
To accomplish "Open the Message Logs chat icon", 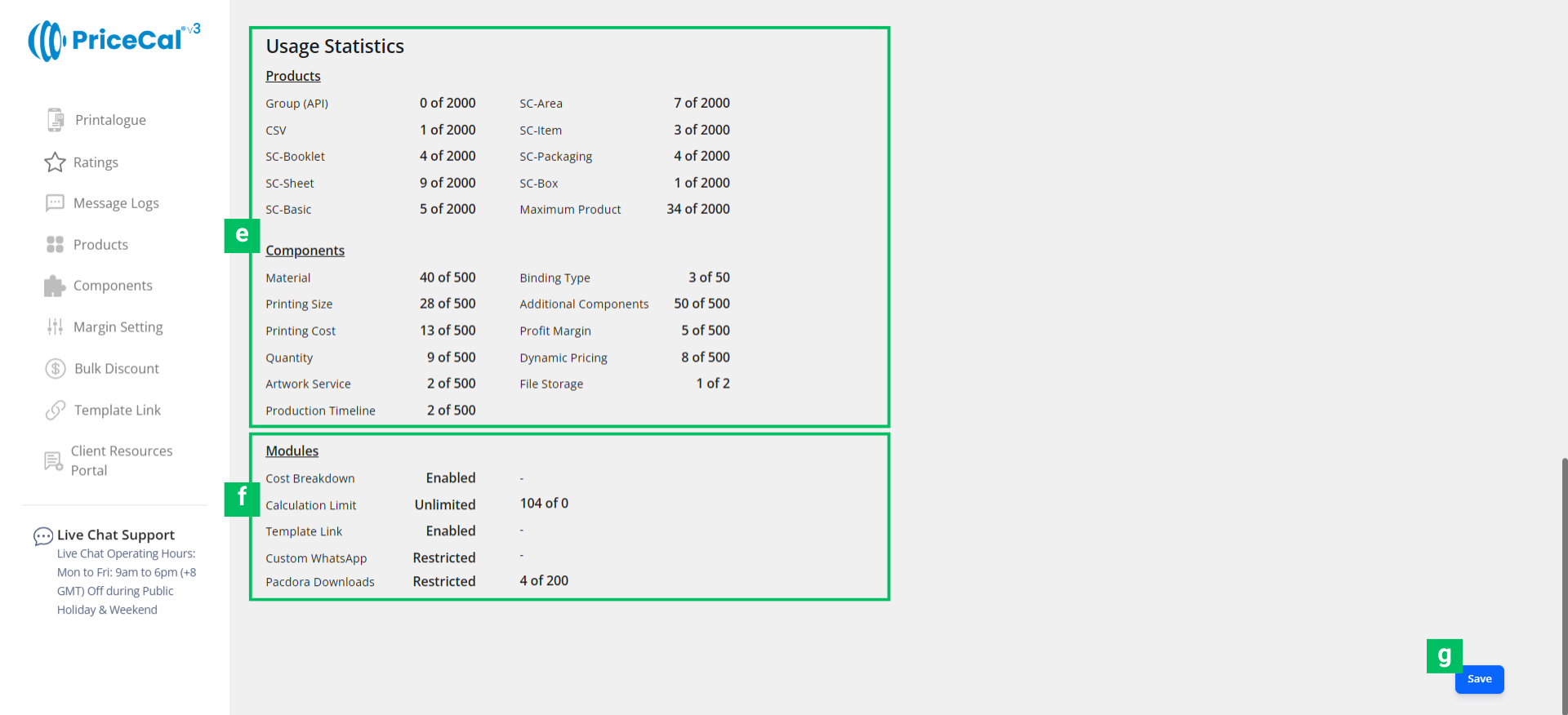I will pyautogui.click(x=55, y=203).
